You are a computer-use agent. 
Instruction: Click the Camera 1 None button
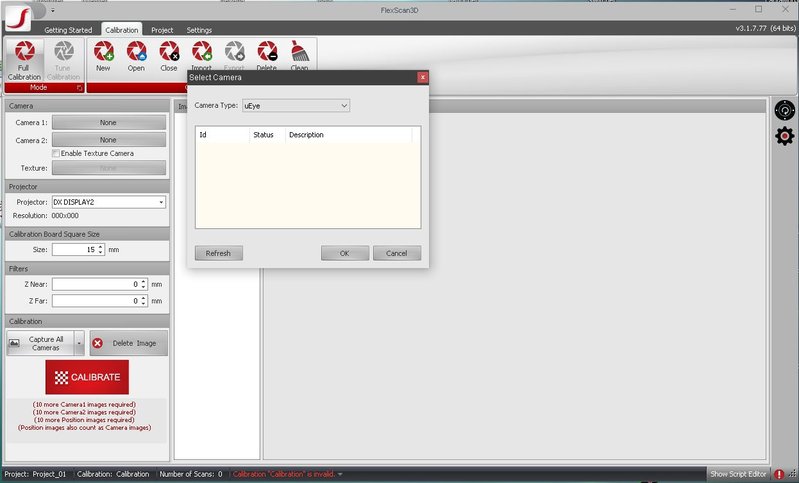[108, 122]
